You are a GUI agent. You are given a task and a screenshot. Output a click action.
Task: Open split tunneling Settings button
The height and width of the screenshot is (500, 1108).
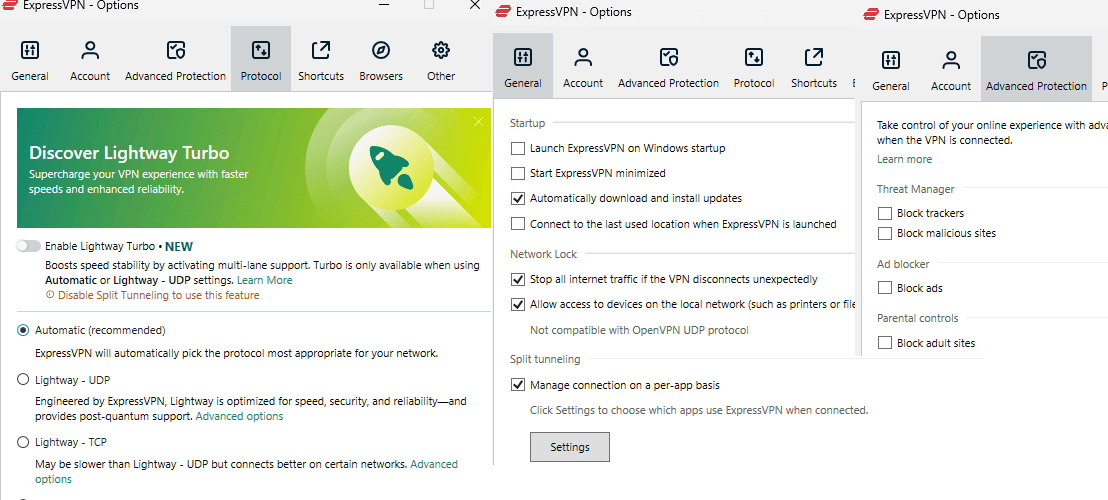[570, 447]
